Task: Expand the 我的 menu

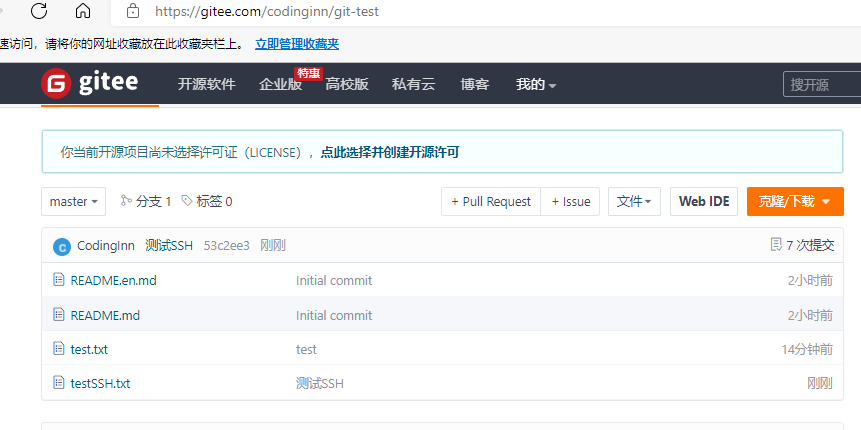Action: [x=536, y=84]
